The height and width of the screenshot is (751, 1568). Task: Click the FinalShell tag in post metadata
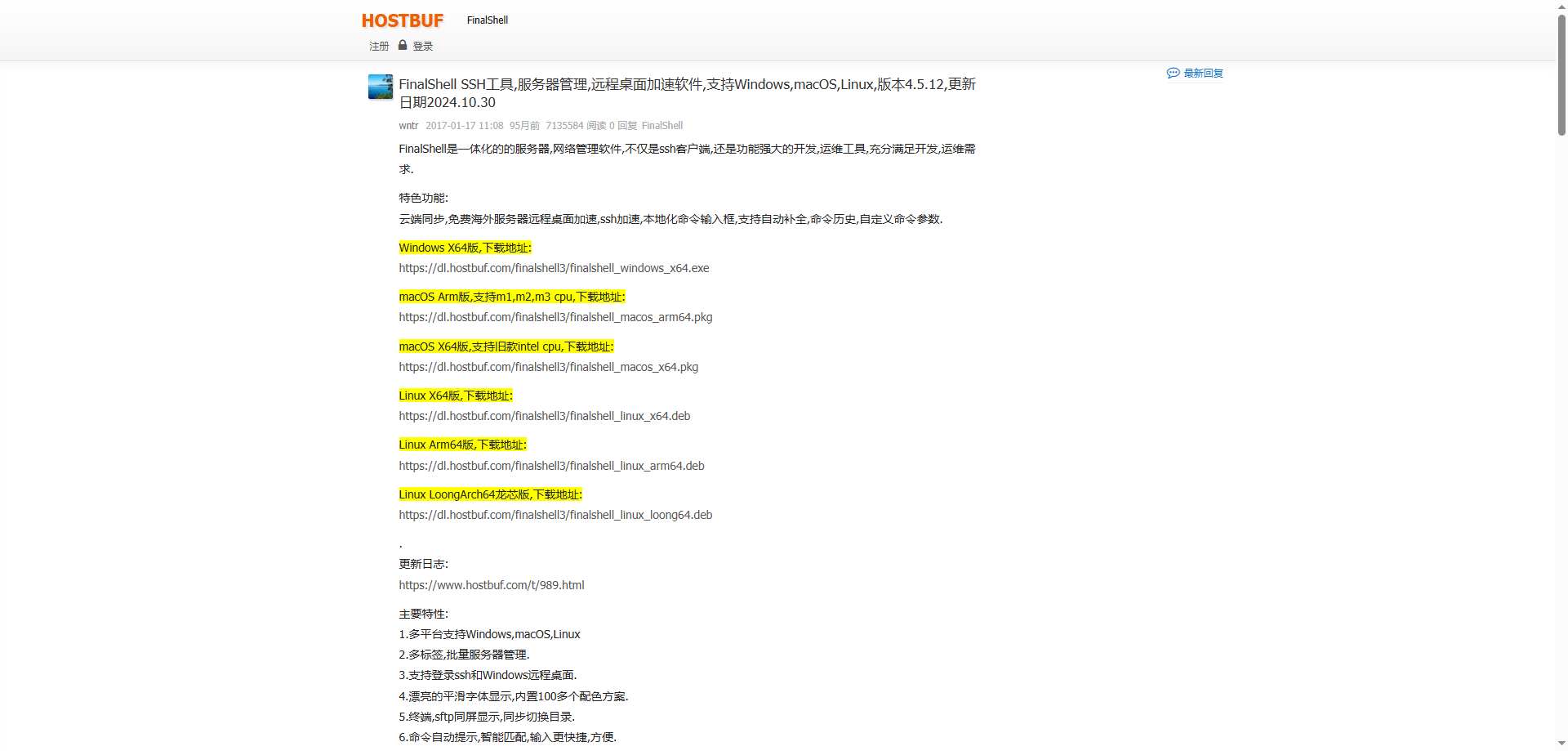pyautogui.click(x=662, y=126)
